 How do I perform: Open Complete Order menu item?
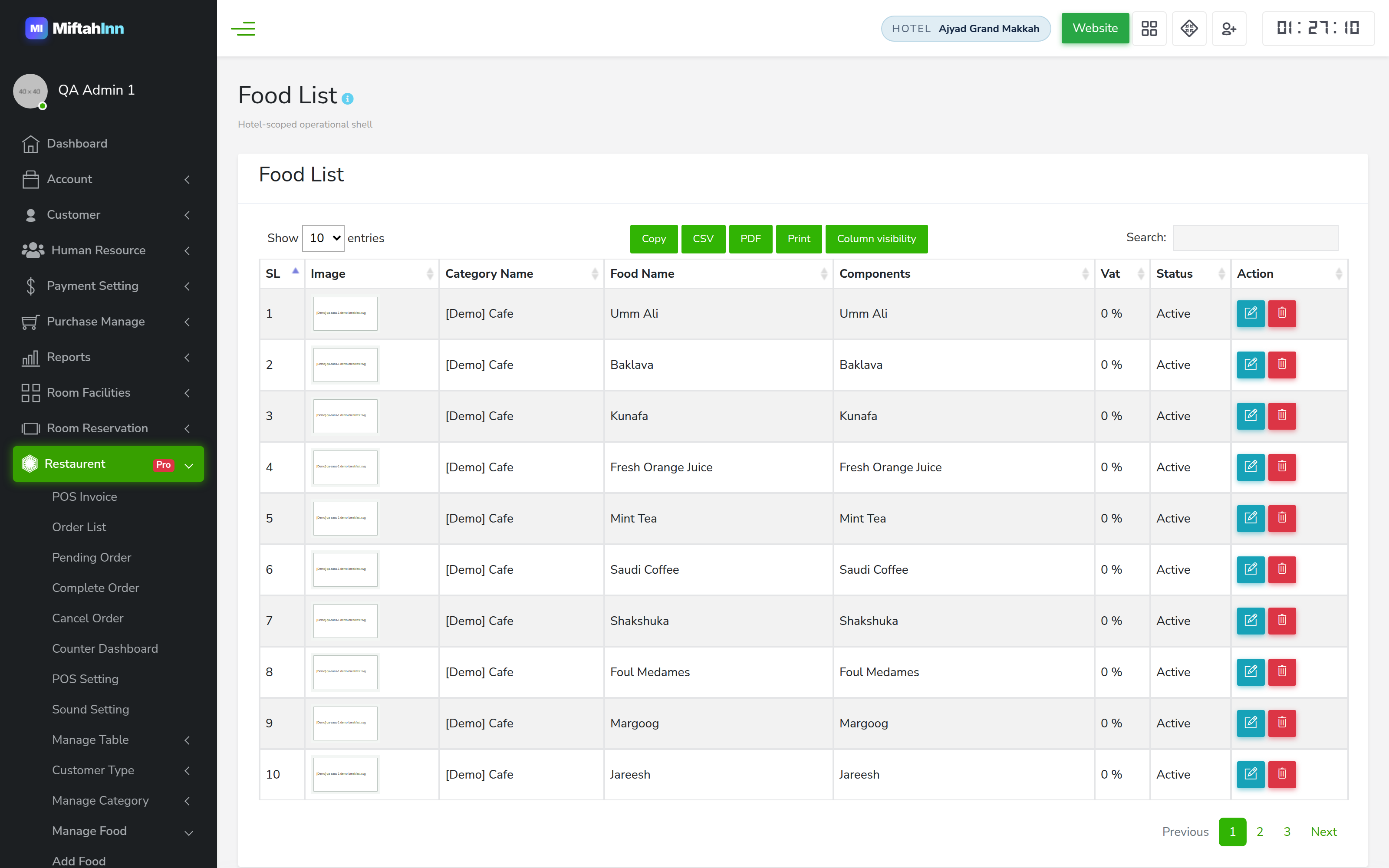pos(95,589)
